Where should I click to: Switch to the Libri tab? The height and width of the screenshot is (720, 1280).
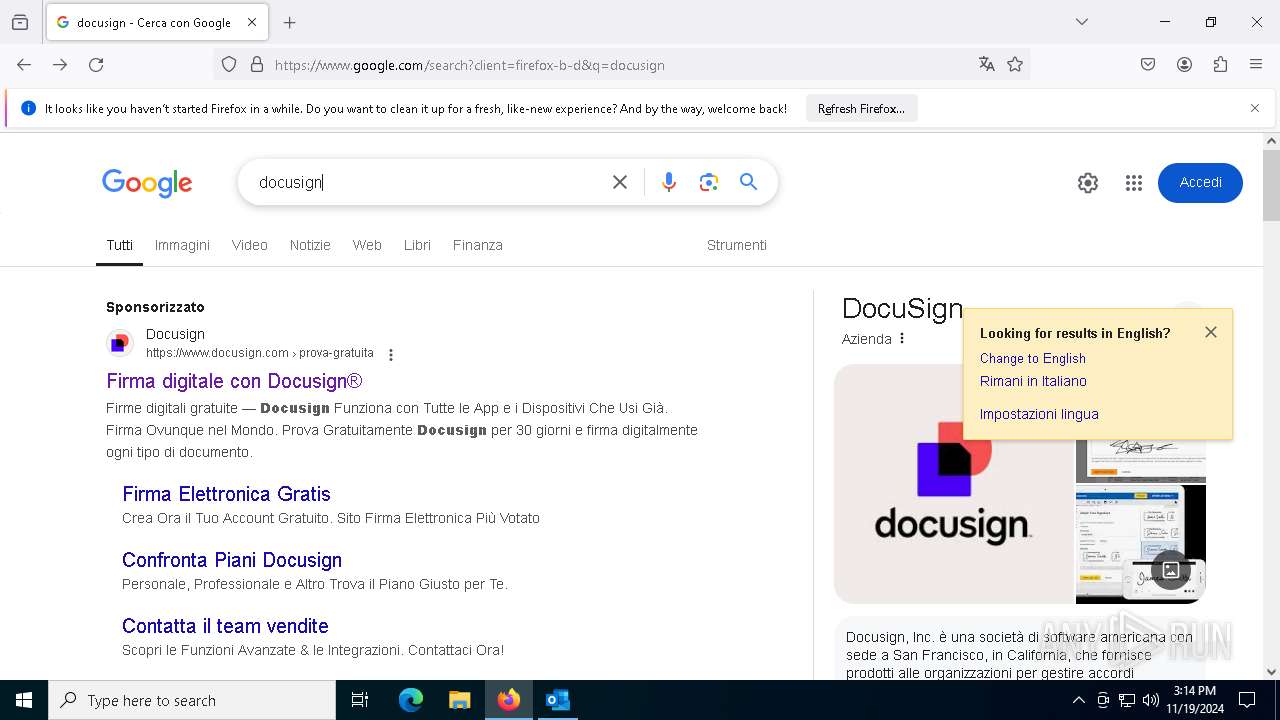click(x=417, y=245)
